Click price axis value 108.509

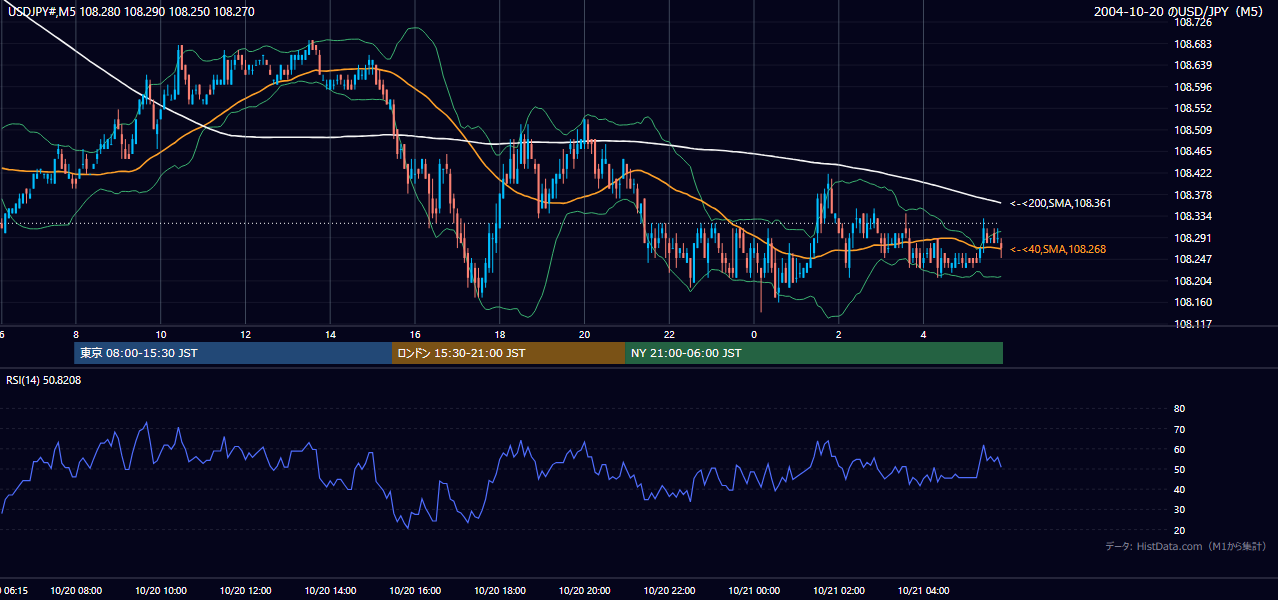[x=1192, y=130]
